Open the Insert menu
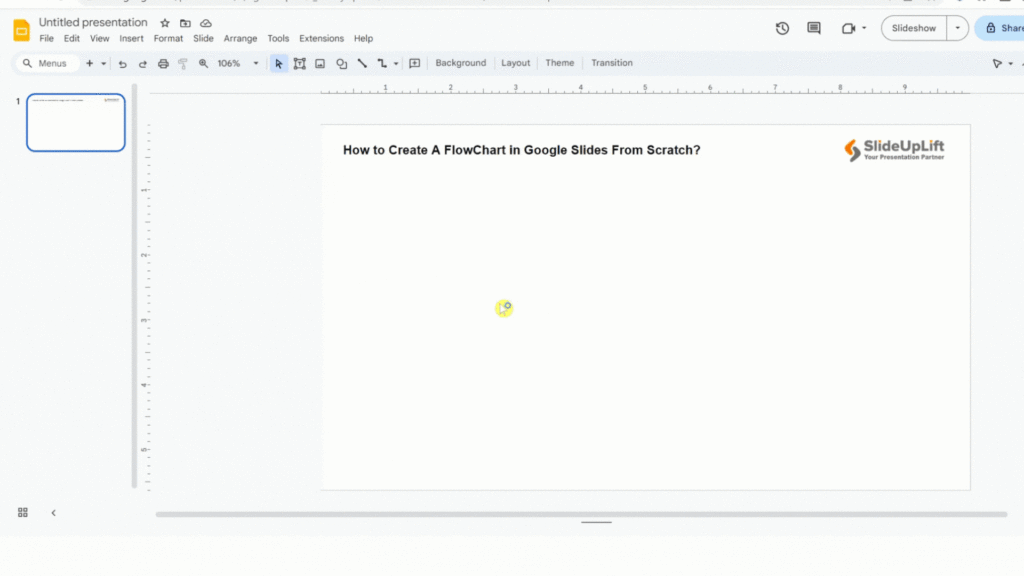This screenshot has width=1024, height=576. click(x=131, y=38)
